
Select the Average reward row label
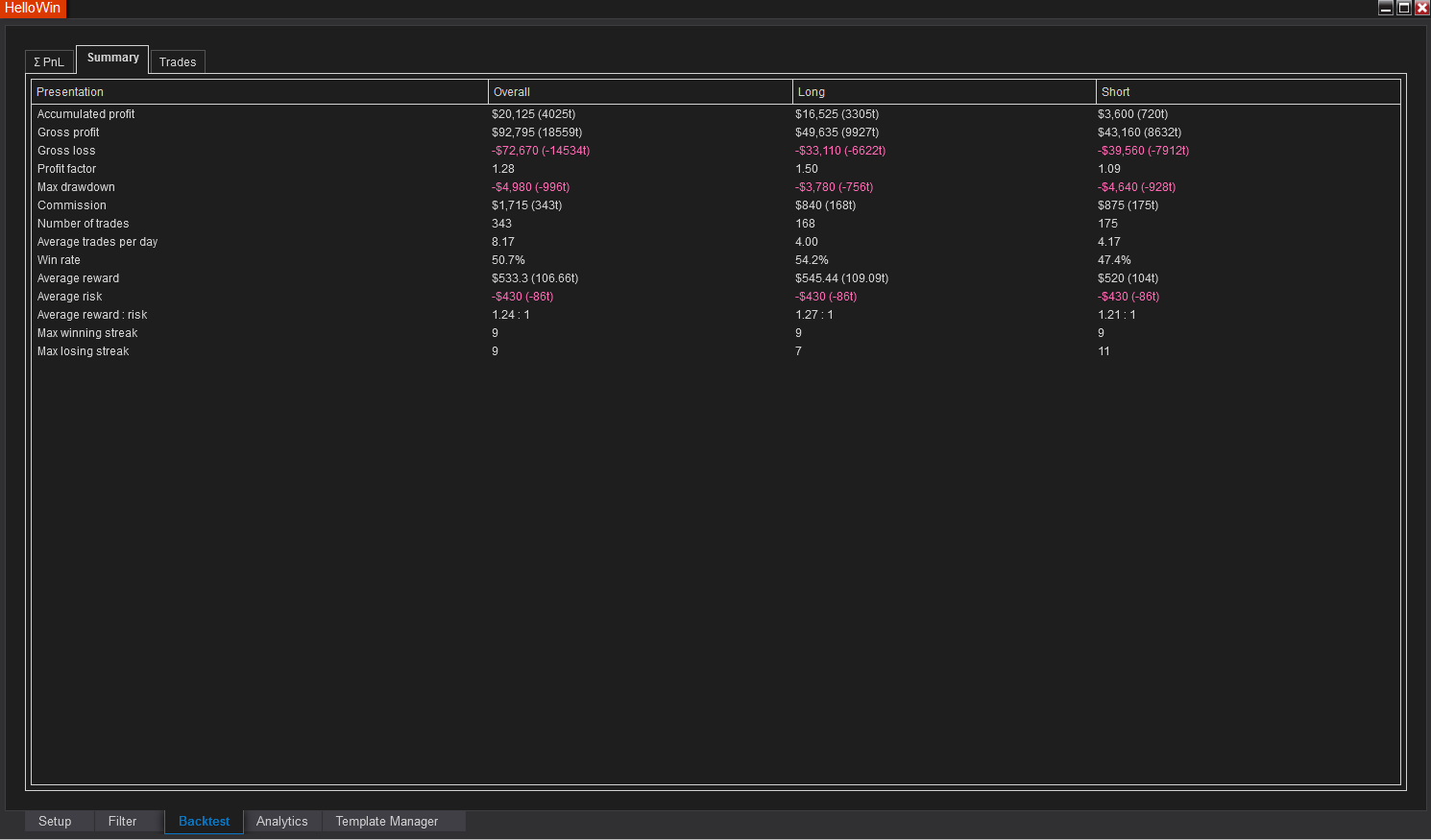tap(79, 278)
